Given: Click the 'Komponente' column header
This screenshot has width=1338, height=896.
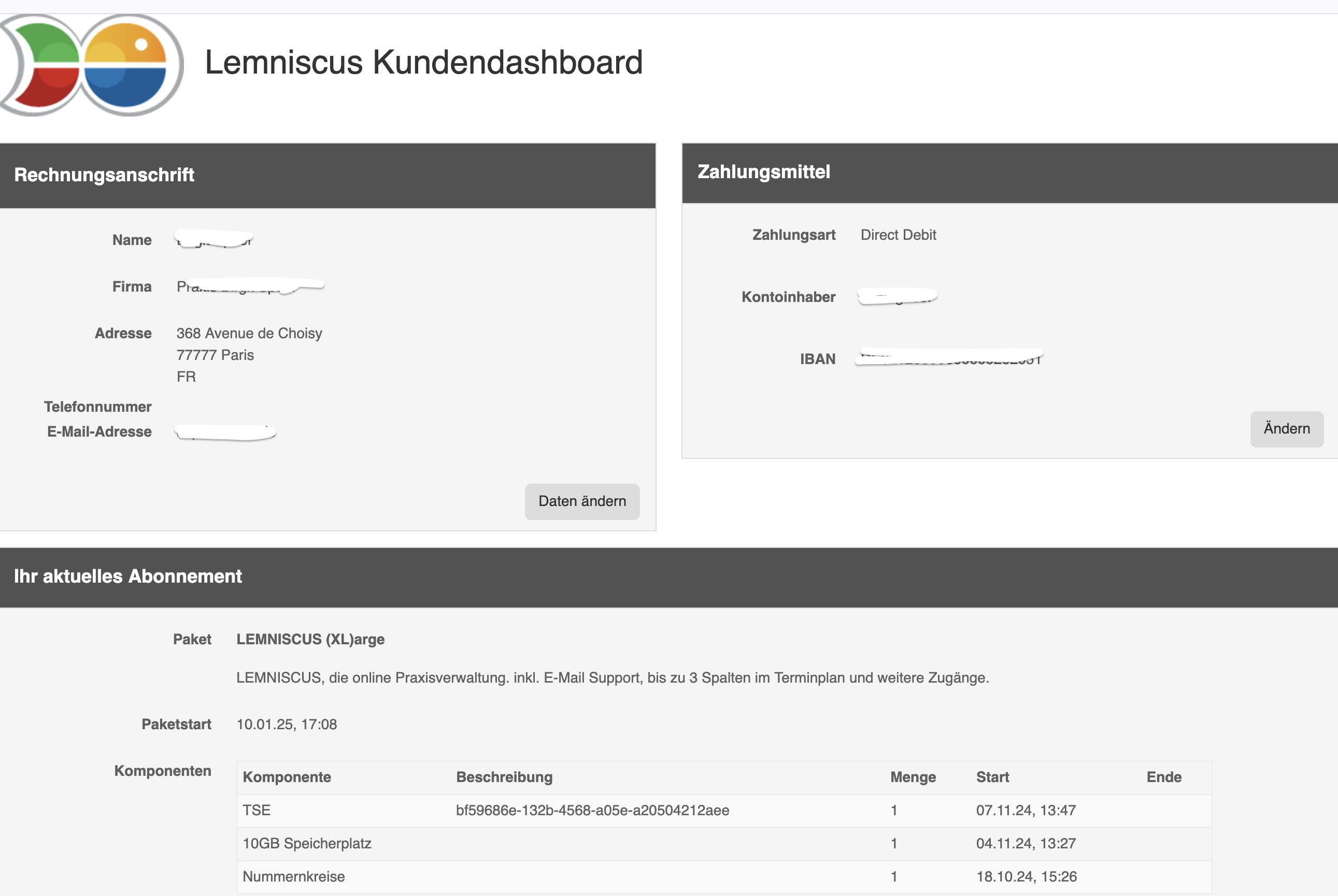Looking at the screenshot, I should click(x=287, y=777).
